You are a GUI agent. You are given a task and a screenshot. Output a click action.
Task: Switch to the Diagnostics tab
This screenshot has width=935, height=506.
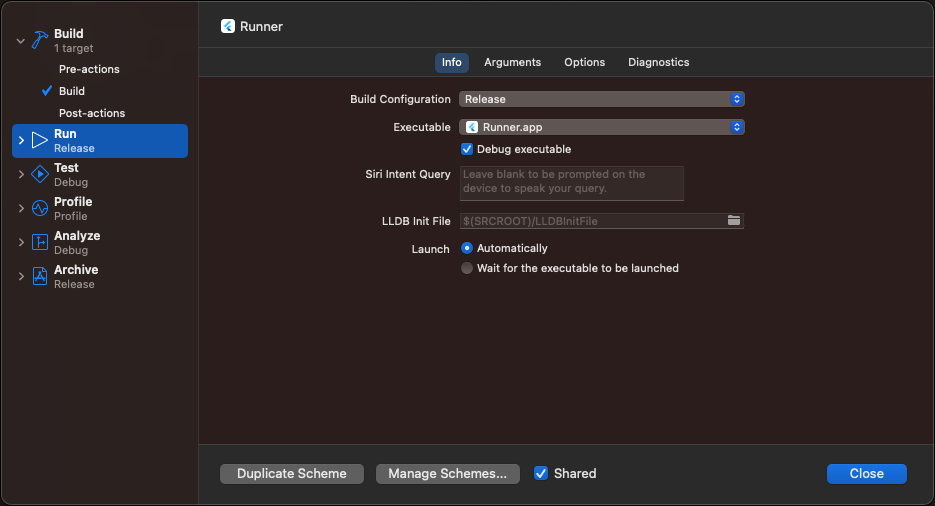tap(658, 62)
